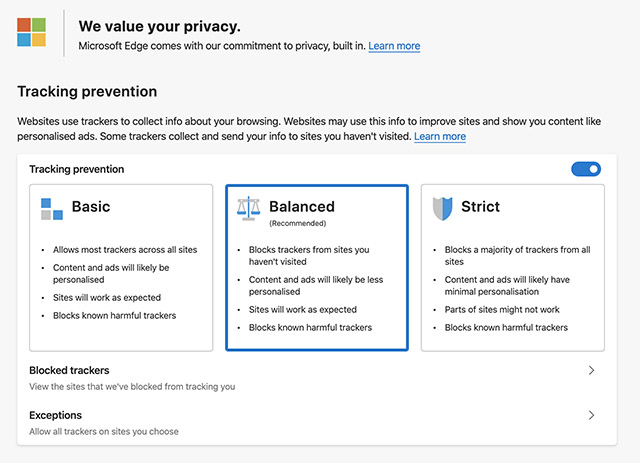Screen dimensions: 640x463
Task: Click the Basic level squares icon
Action: 51,208
